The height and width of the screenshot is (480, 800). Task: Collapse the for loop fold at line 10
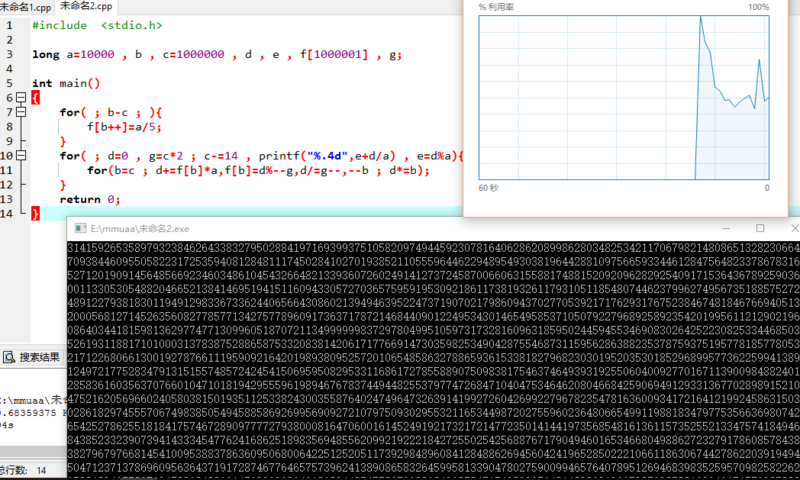pyautogui.click(x=21, y=156)
